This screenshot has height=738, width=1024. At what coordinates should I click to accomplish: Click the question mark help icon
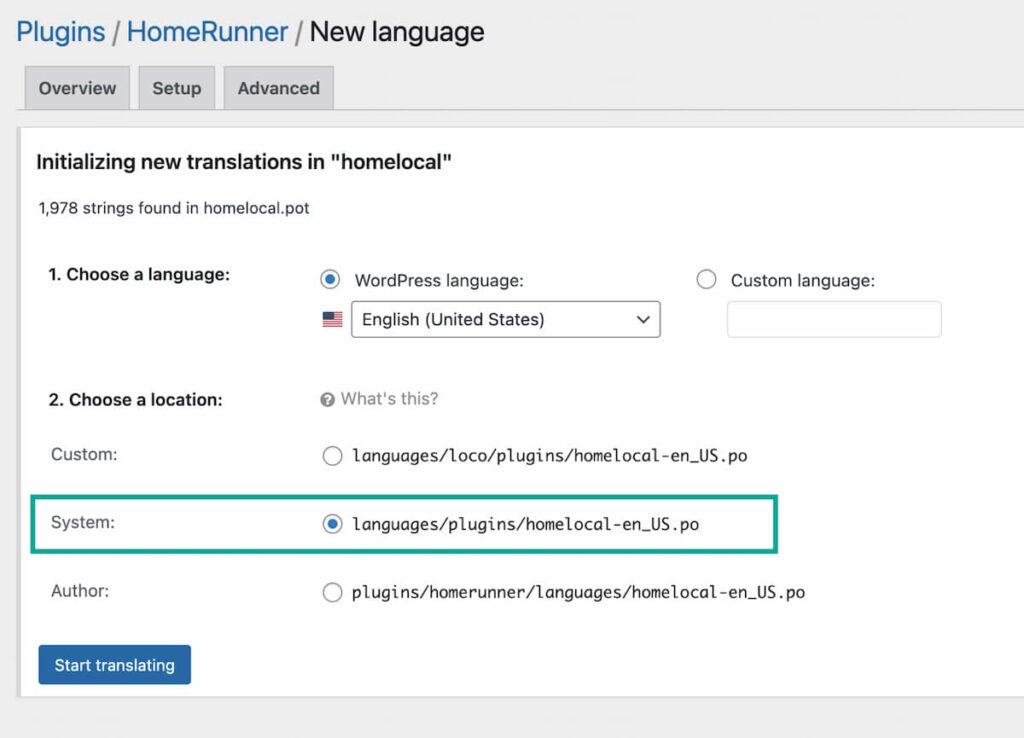tap(327, 399)
